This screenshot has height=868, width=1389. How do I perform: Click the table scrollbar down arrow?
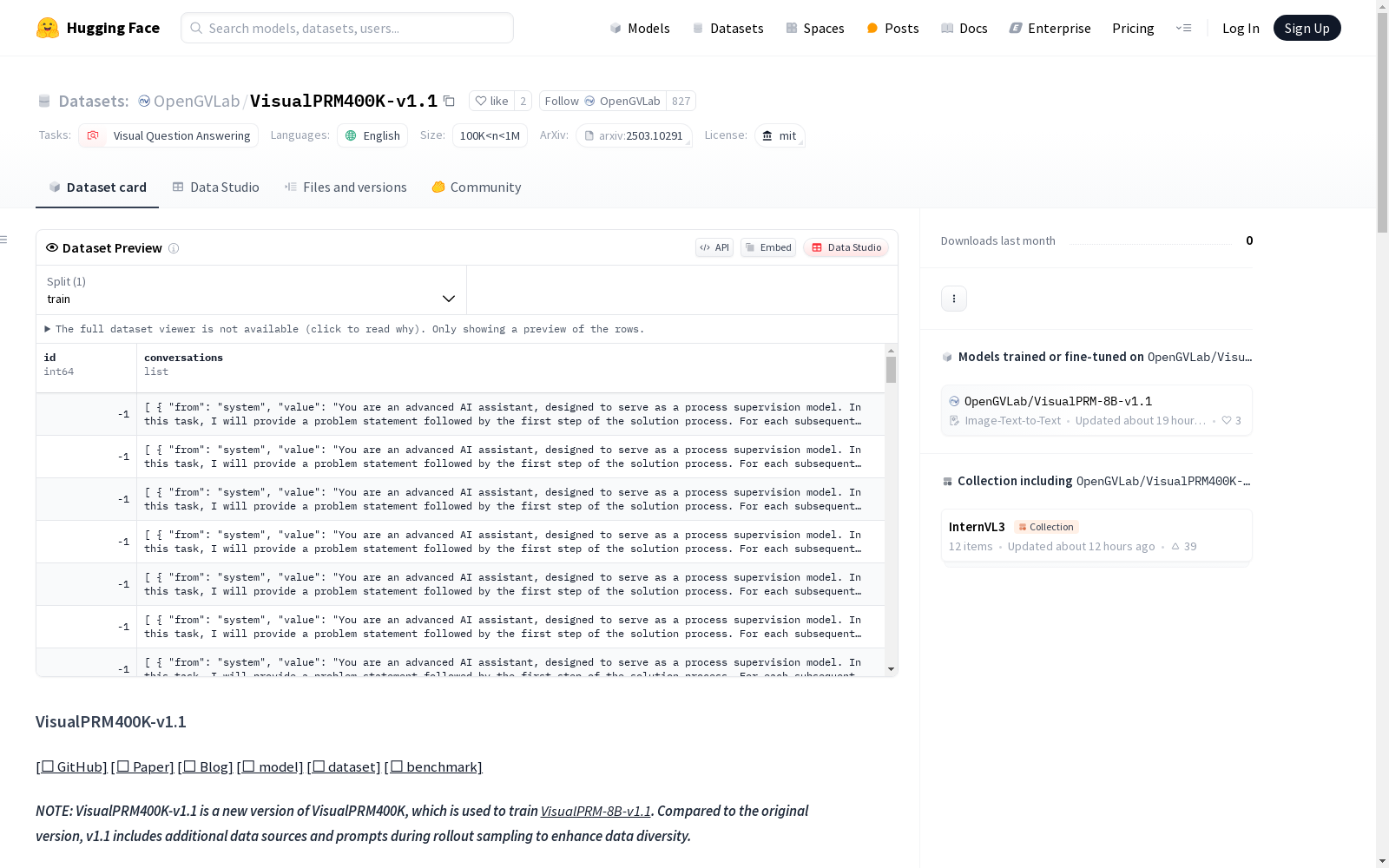(x=891, y=669)
